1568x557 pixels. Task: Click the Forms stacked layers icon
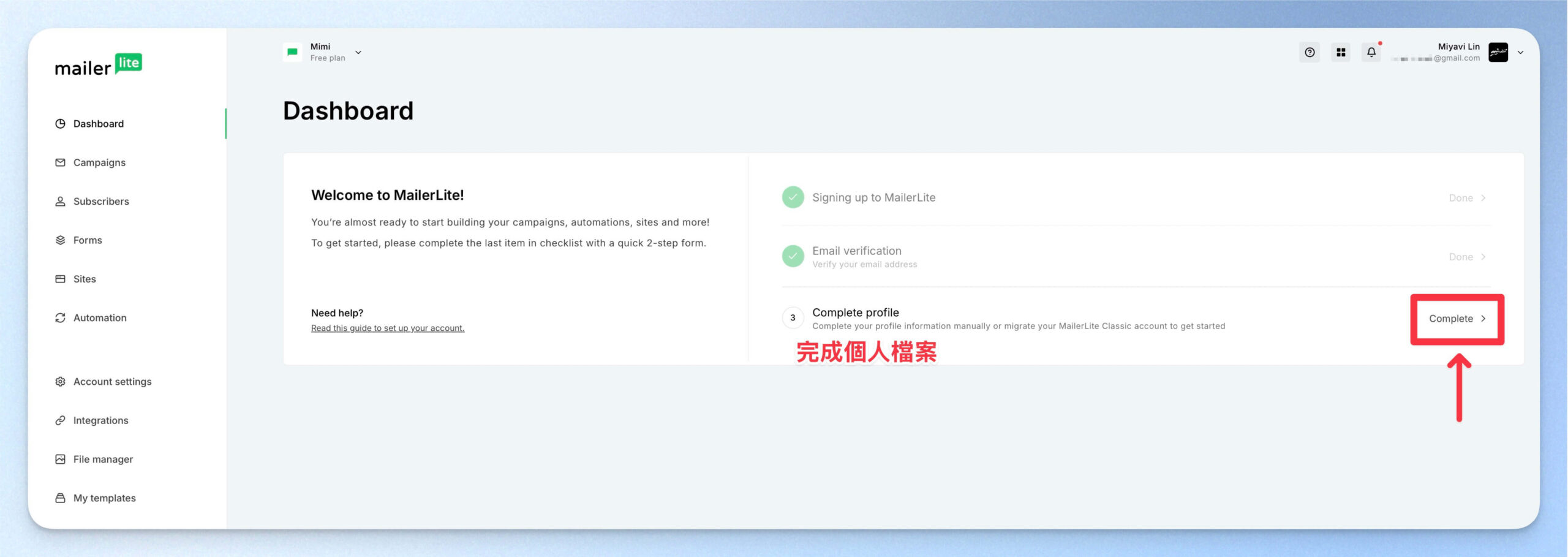[60, 240]
